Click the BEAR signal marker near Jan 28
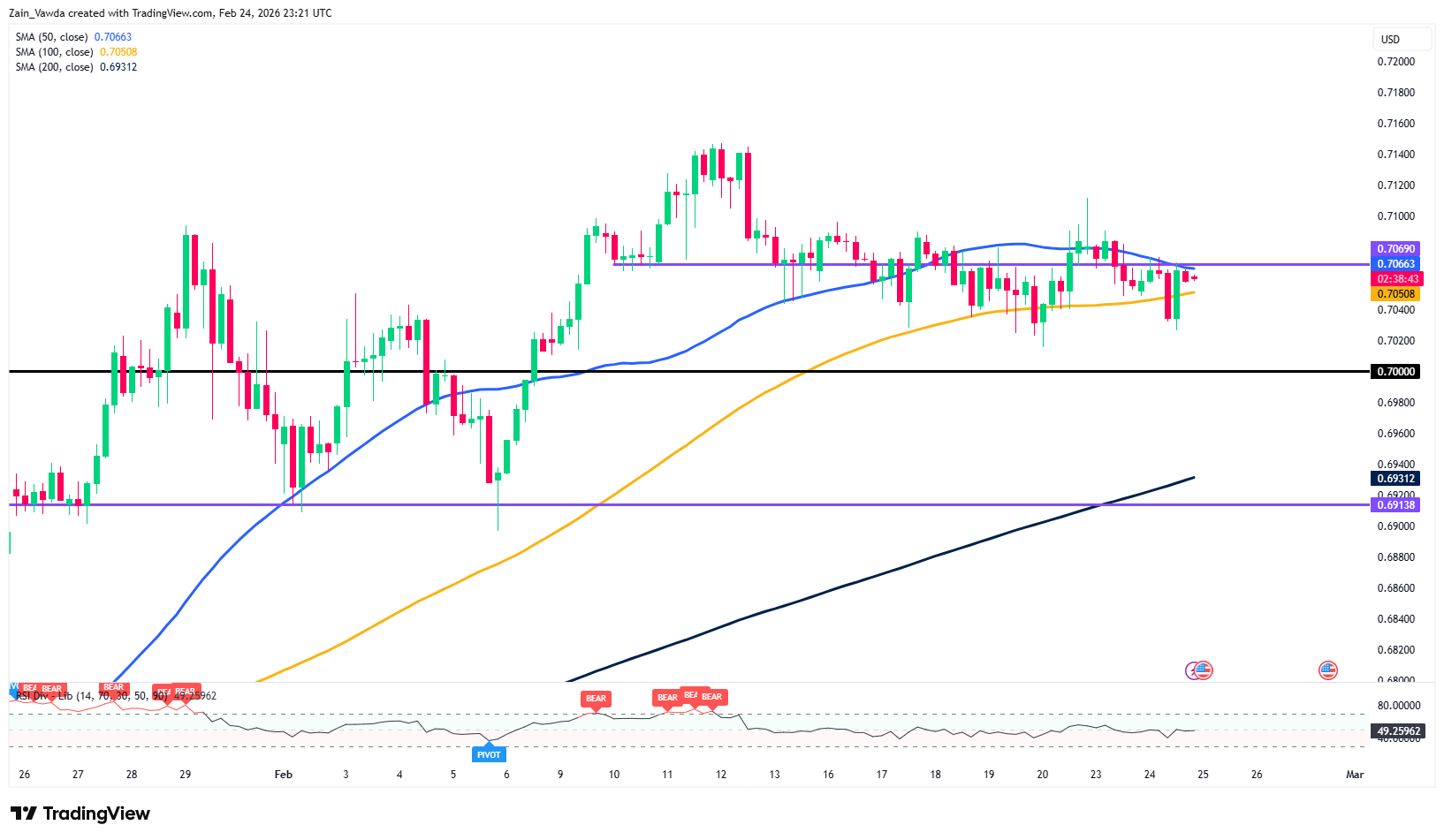The height and width of the screenshot is (840, 1444). (113, 687)
